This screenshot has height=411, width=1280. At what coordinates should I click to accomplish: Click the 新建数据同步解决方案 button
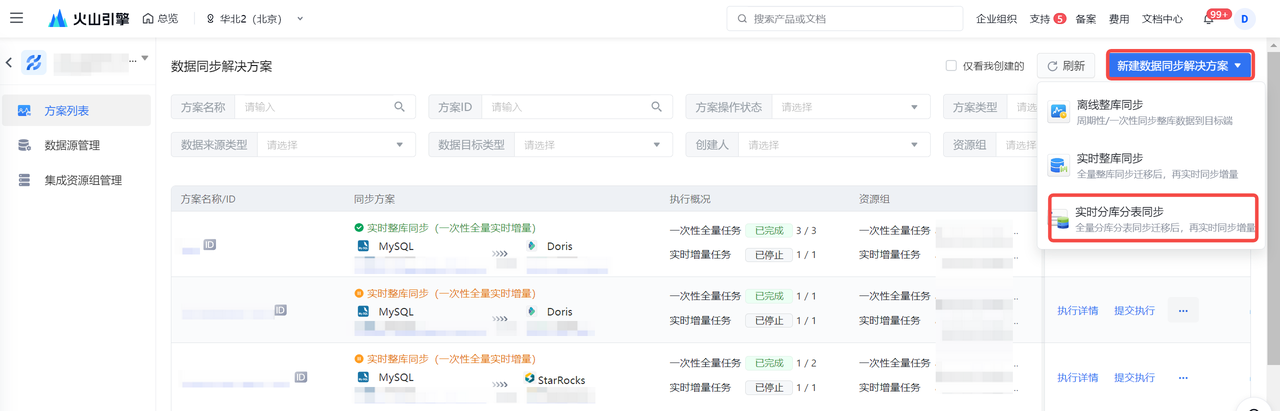pos(1179,66)
